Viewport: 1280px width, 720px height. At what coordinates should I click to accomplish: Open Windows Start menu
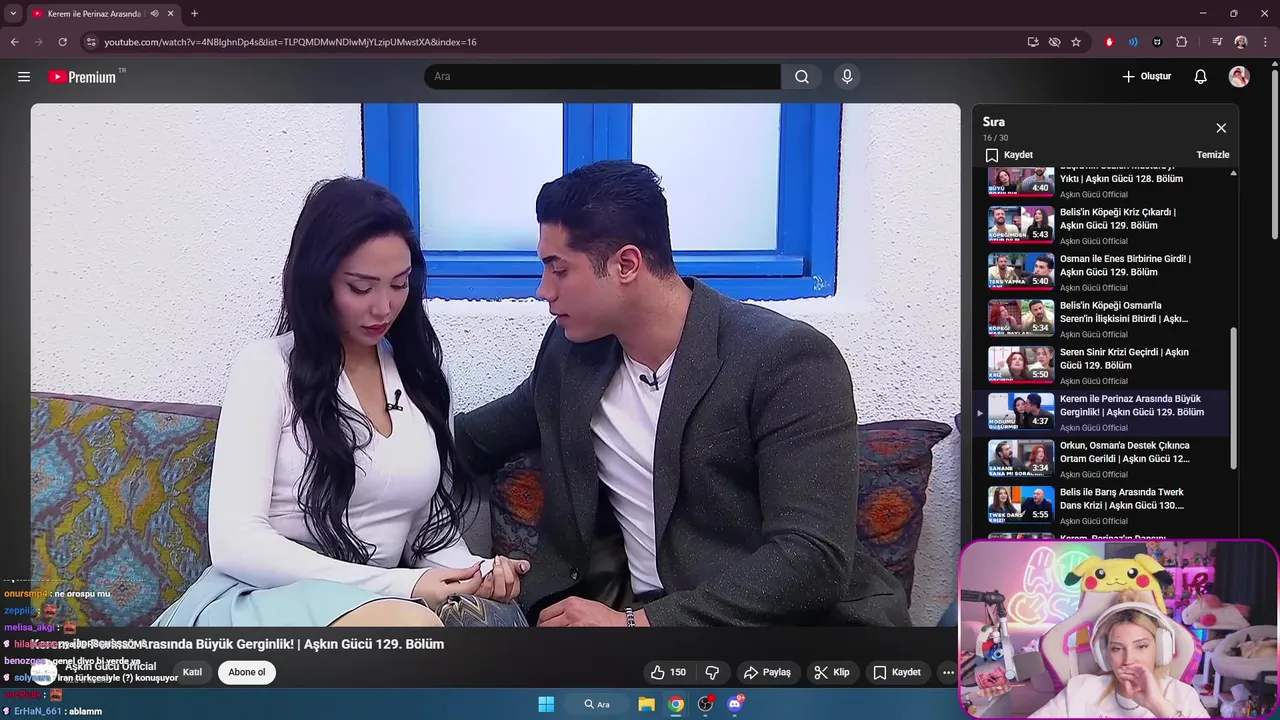click(x=546, y=704)
